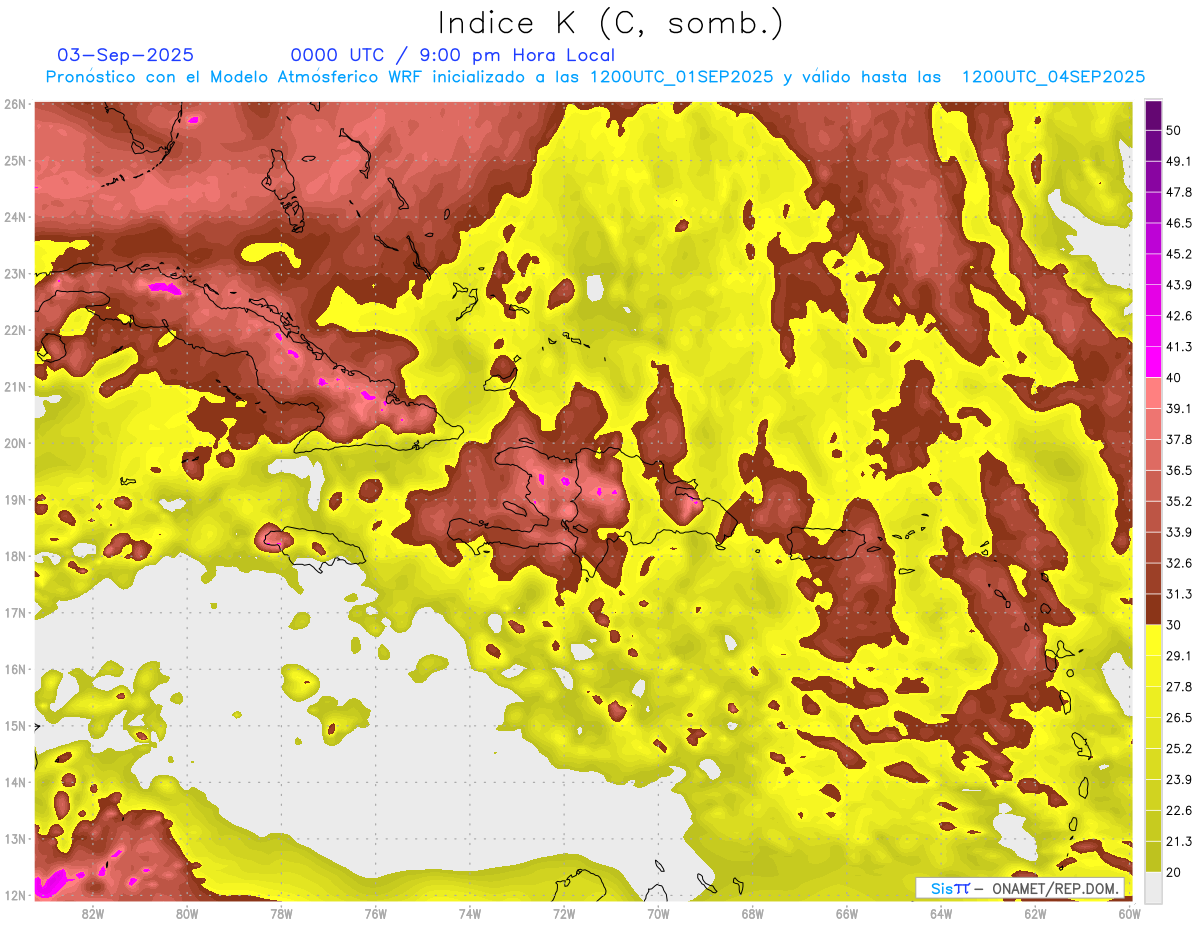Screen dimensions: 1200x927
Task: Click the colorbar value '30'
Action: [x=1173, y=625]
